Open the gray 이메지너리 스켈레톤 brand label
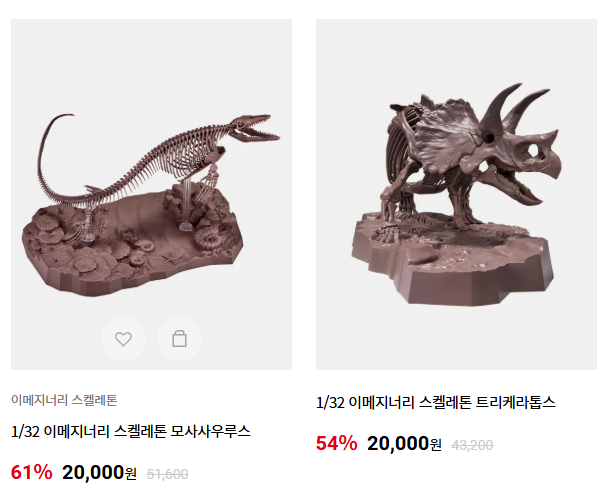Screen dimensions: 609x499 tap(64, 400)
